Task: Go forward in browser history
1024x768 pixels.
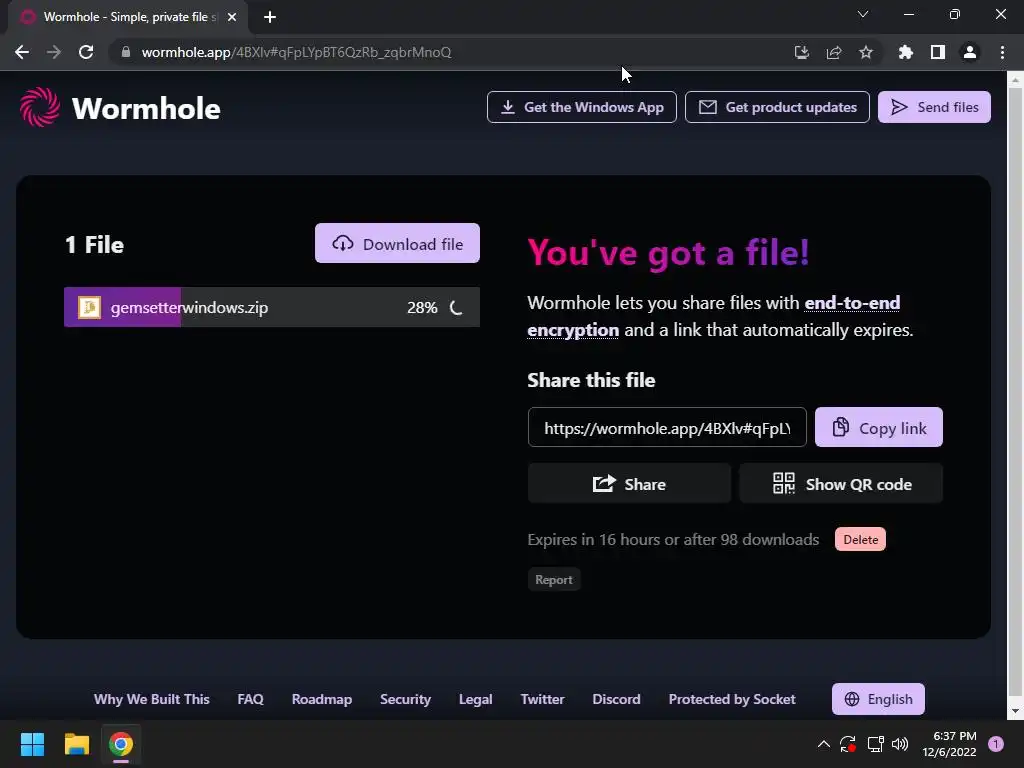Action: pos(54,52)
